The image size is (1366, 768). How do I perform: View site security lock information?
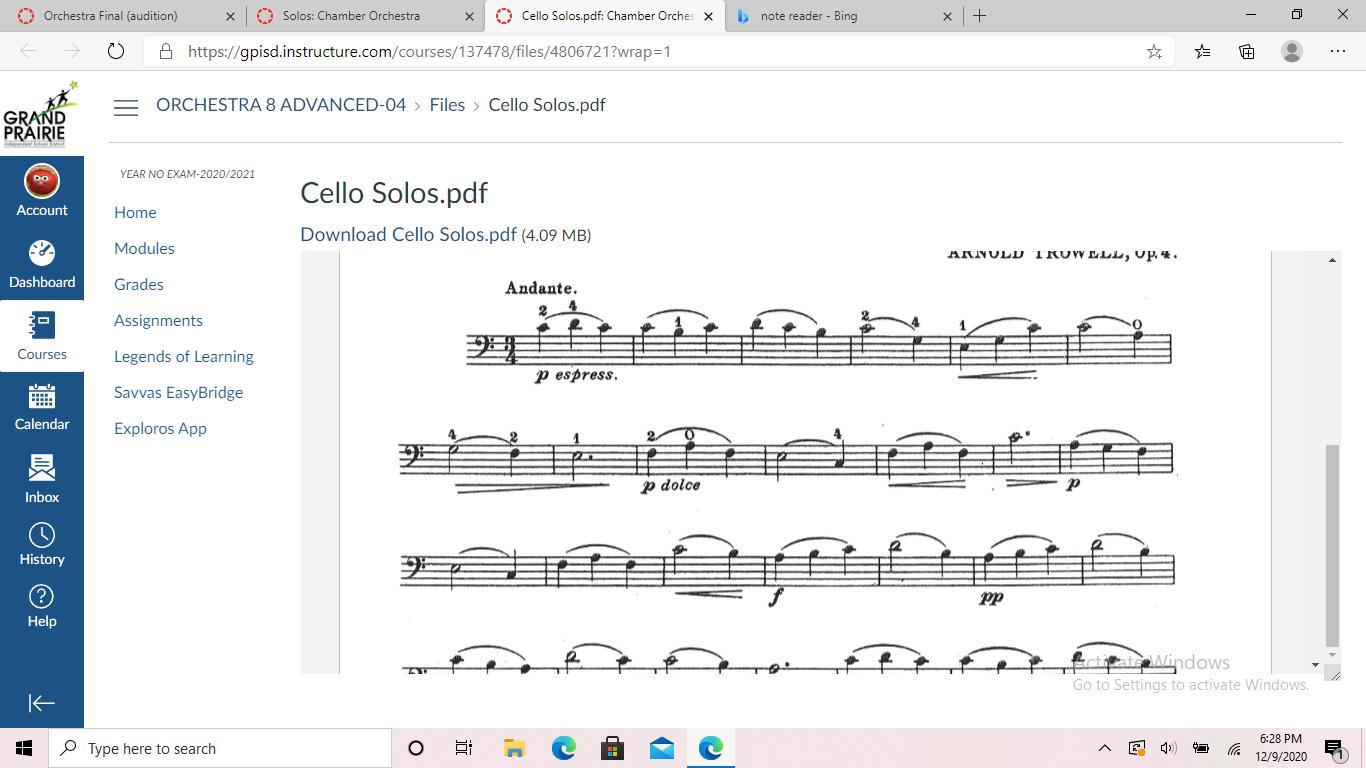coord(166,51)
